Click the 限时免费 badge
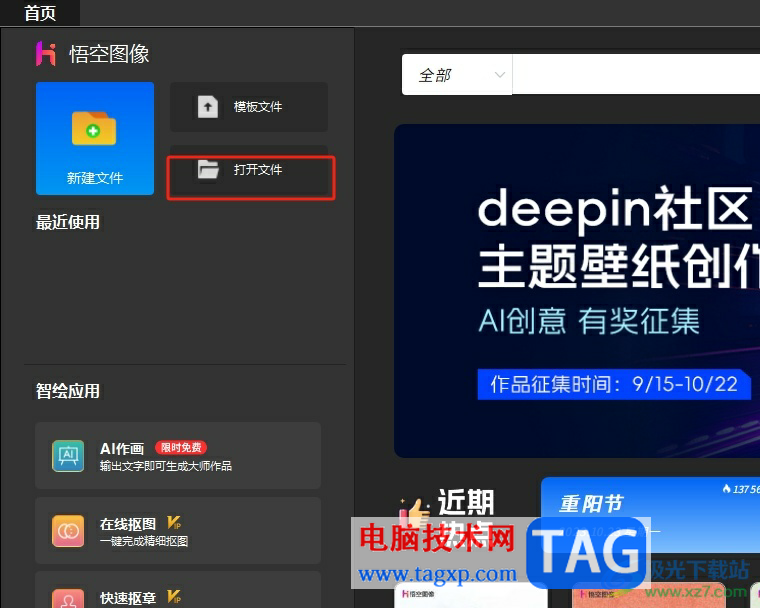The height and width of the screenshot is (608, 760). click(x=181, y=447)
